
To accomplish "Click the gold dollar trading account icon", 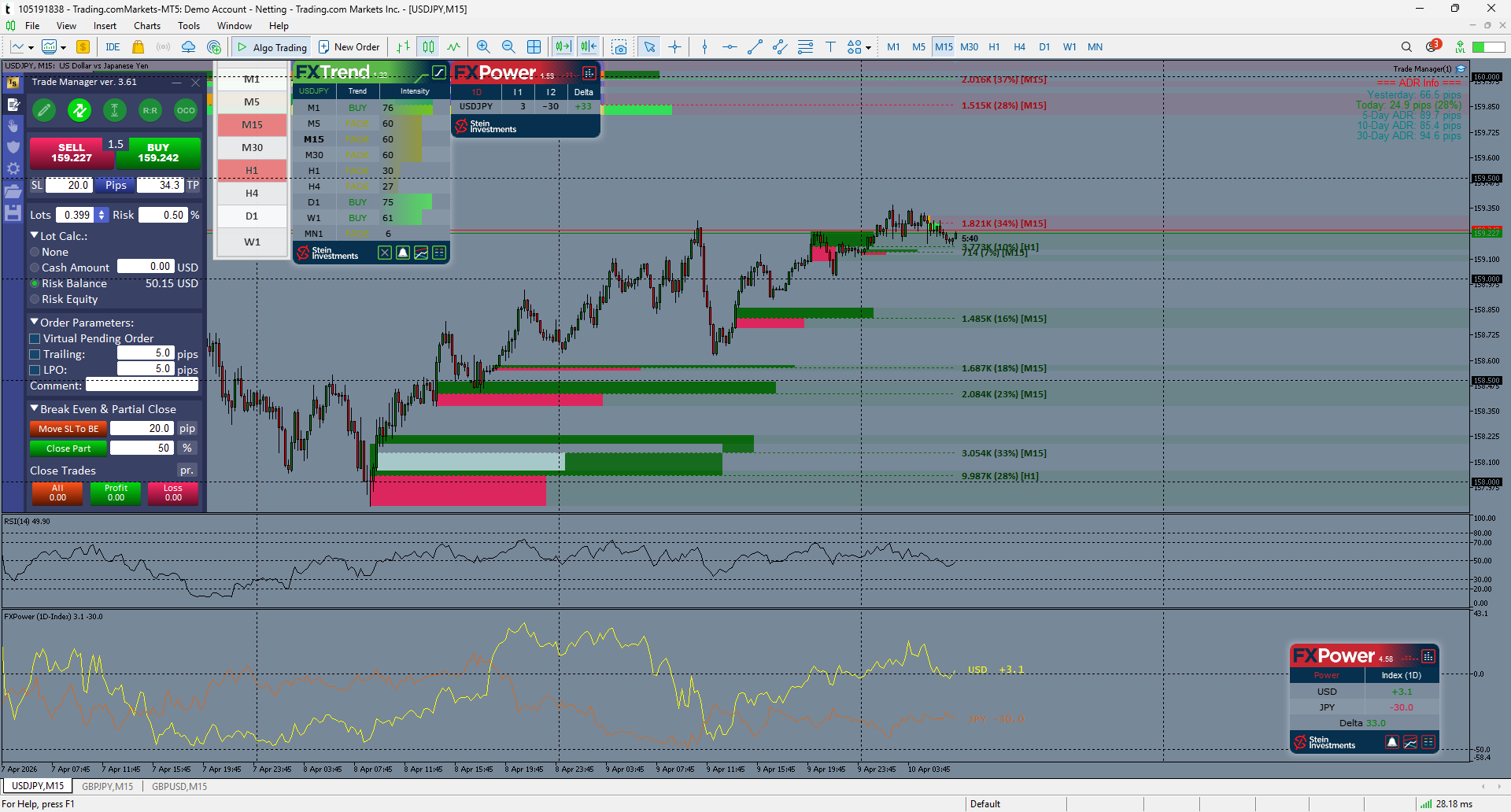I will (x=83, y=47).
